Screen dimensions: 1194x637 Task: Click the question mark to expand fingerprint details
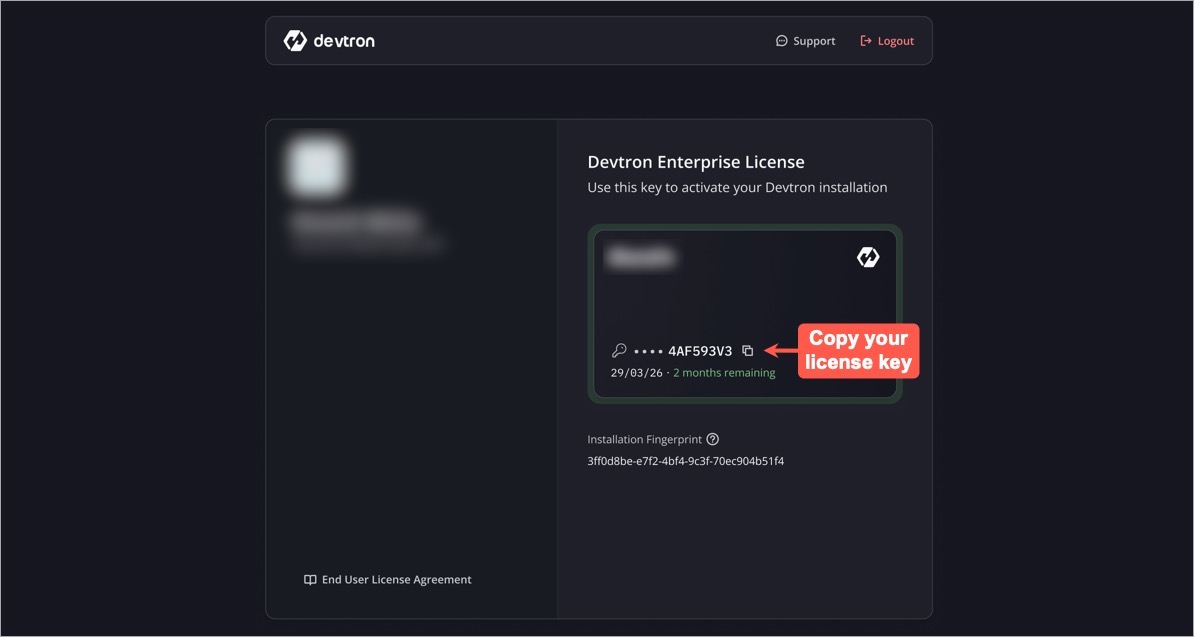pos(712,438)
